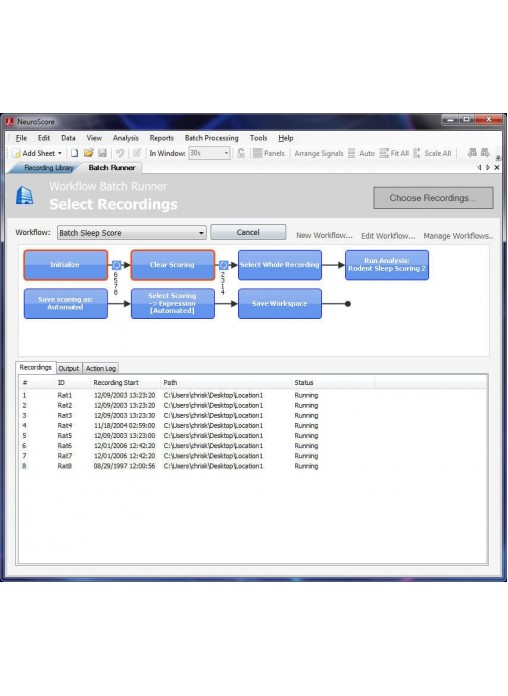Open the View menu
Viewport: 508px width, 696px height.
pos(94,138)
